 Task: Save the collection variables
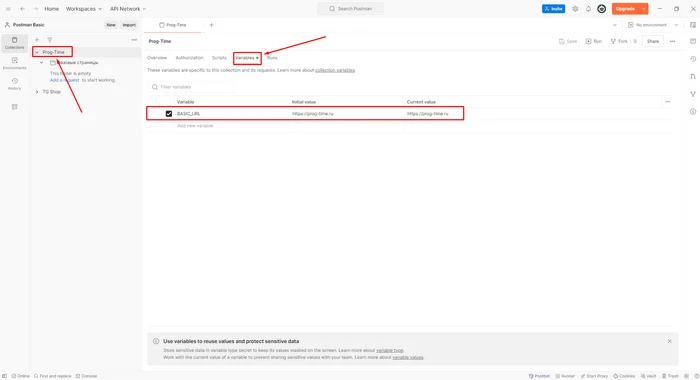[568, 41]
